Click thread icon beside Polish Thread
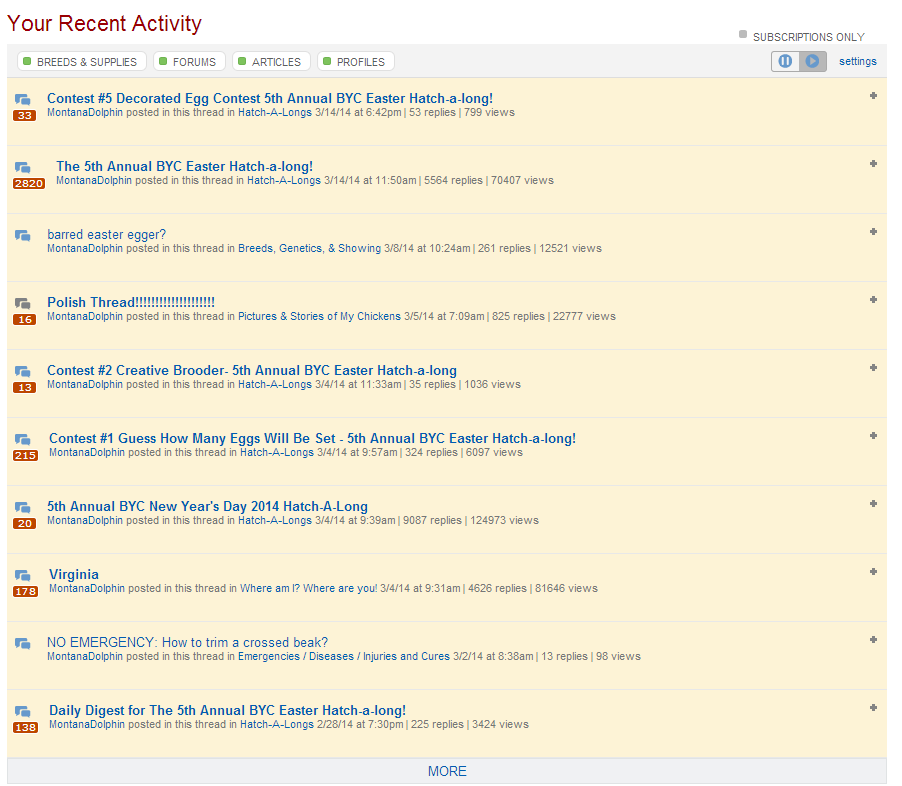The width and height of the screenshot is (902, 786). tap(23, 303)
